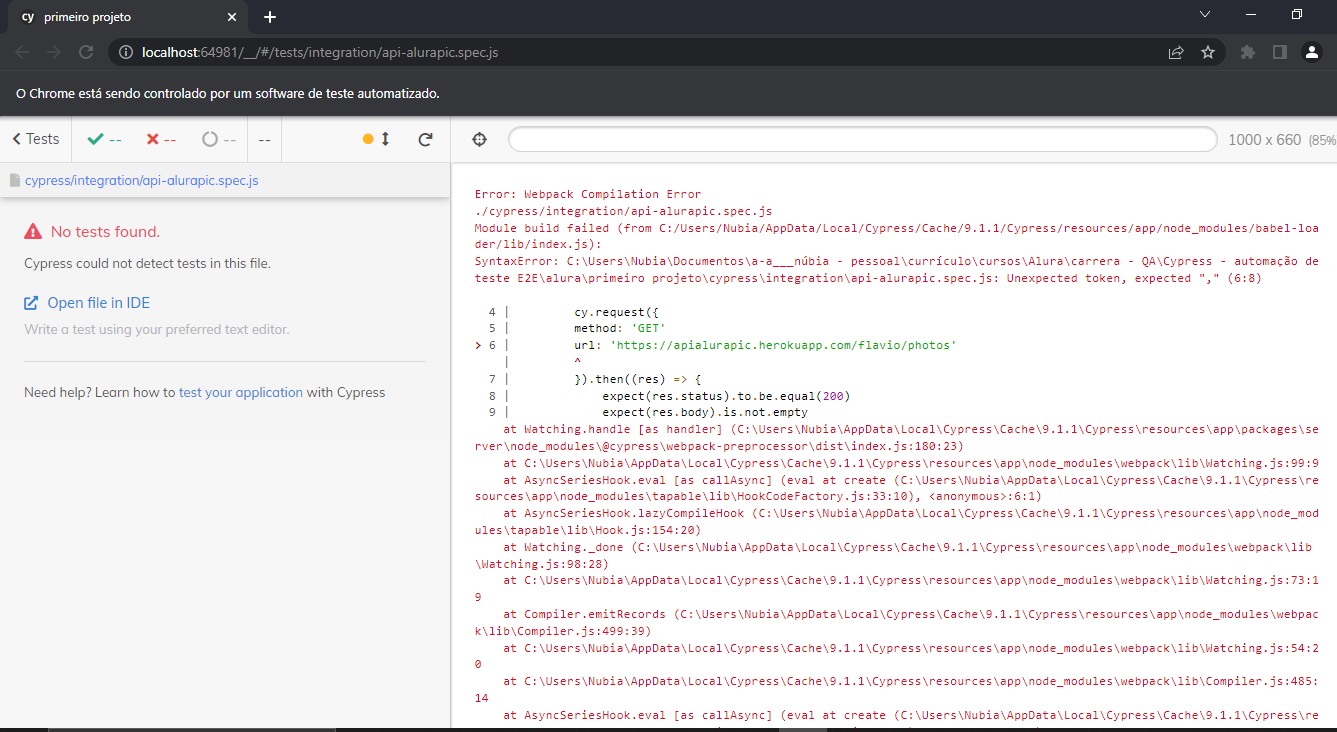
Task: Navigate forward in Chrome
Action: (x=54, y=52)
